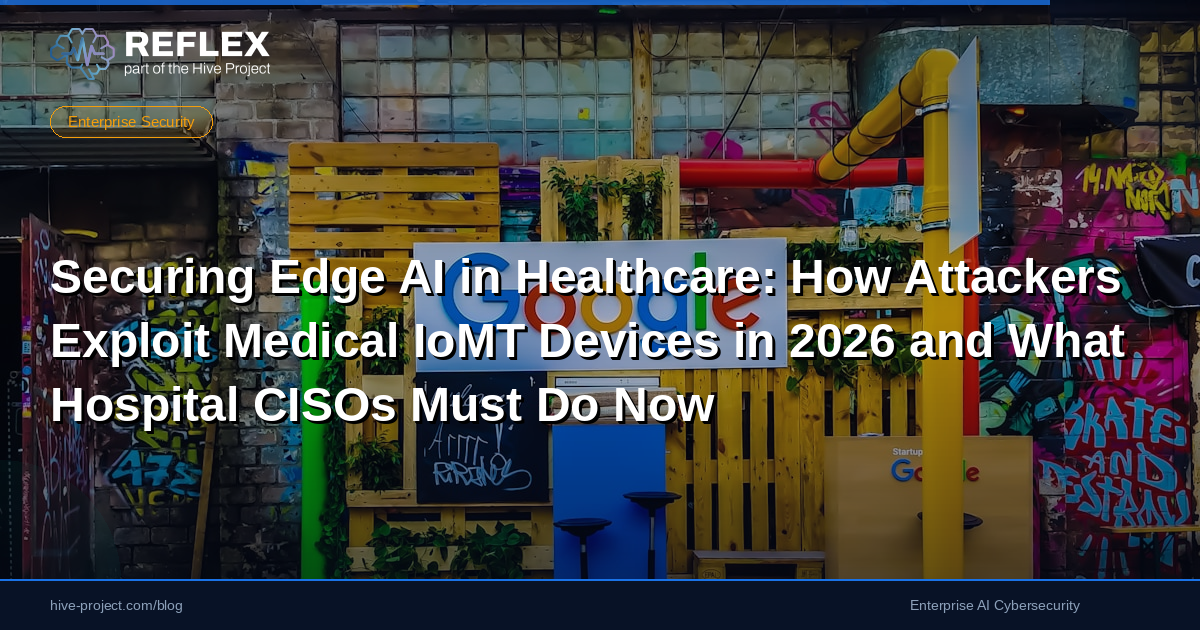This screenshot has width=1200, height=630.
Task: Click the white sign panel on yellow pipe
Action: point(962,150)
